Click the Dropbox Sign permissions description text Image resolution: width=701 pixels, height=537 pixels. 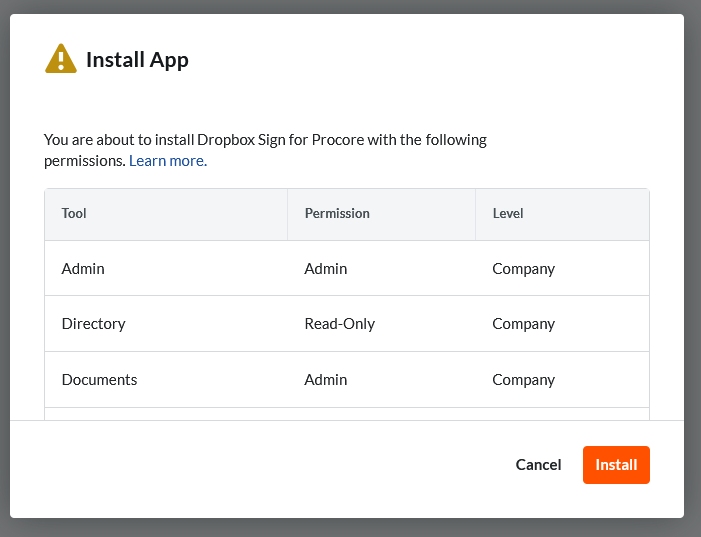coord(265,150)
